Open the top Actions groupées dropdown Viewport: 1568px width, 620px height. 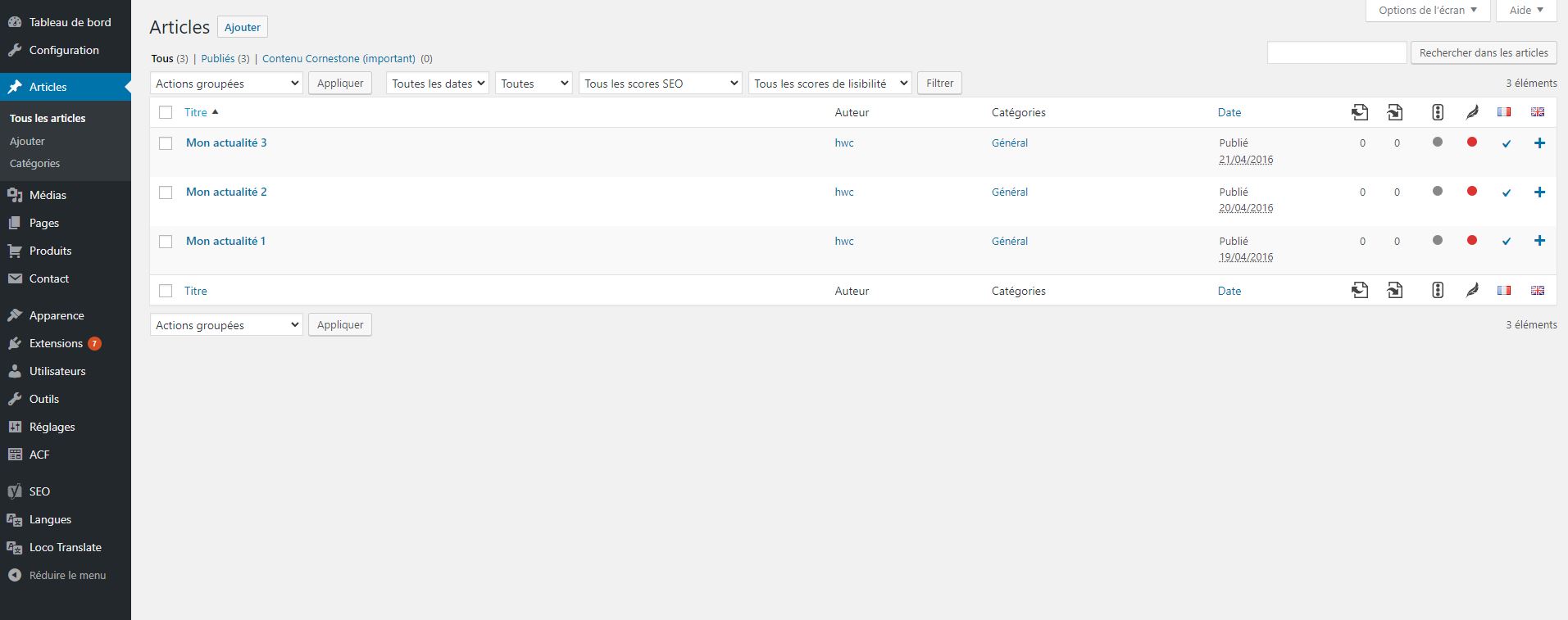tap(226, 84)
